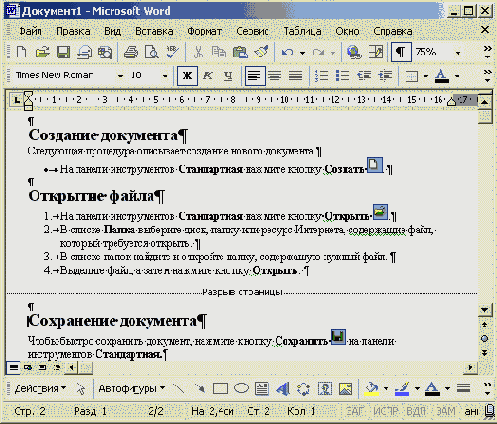Open Действия menu on drawing toolbar
Image resolution: width=497 pixels, height=424 pixels.
pos(40,389)
